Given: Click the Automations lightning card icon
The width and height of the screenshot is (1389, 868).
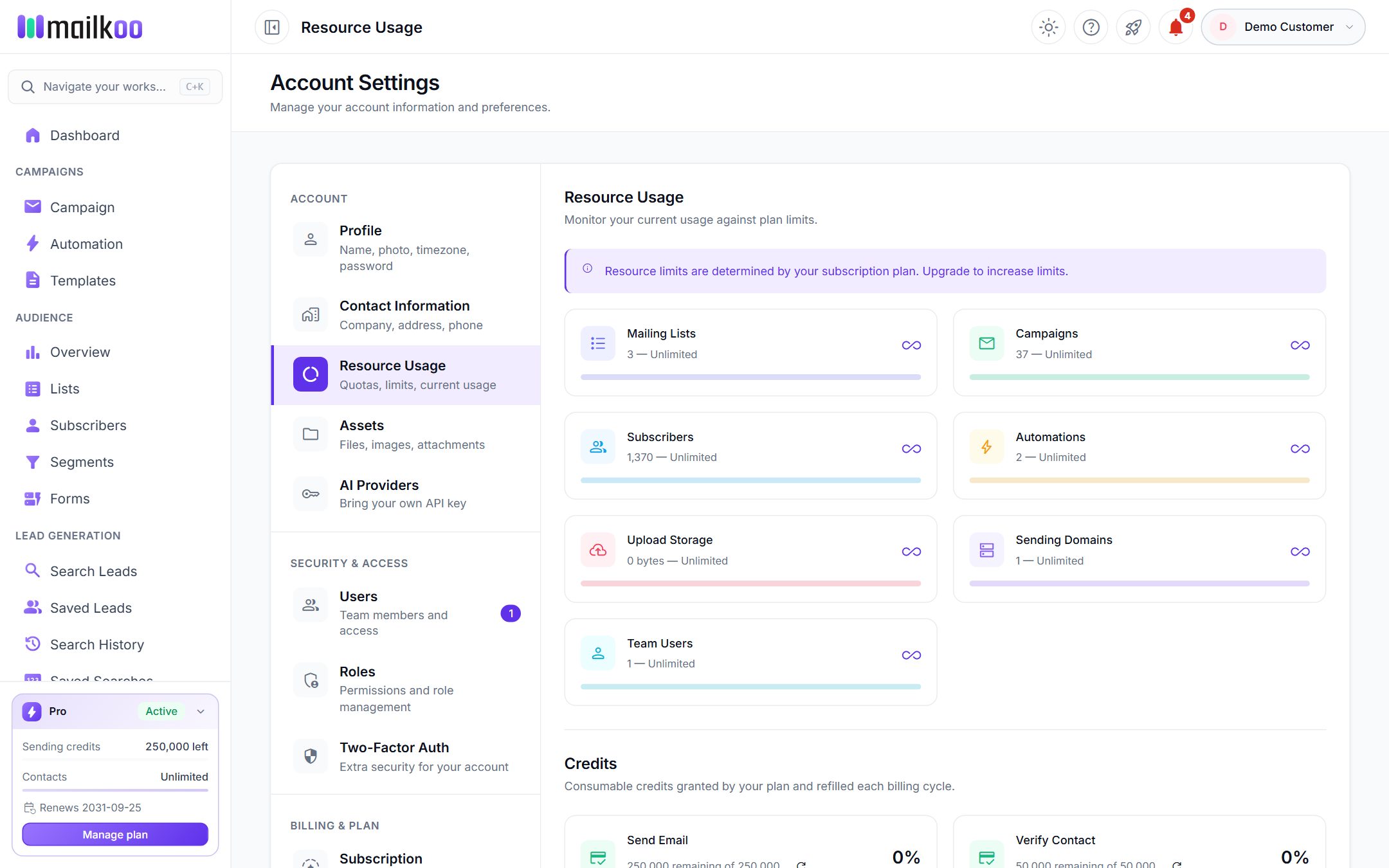Looking at the screenshot, I should (x=986, y=447).
